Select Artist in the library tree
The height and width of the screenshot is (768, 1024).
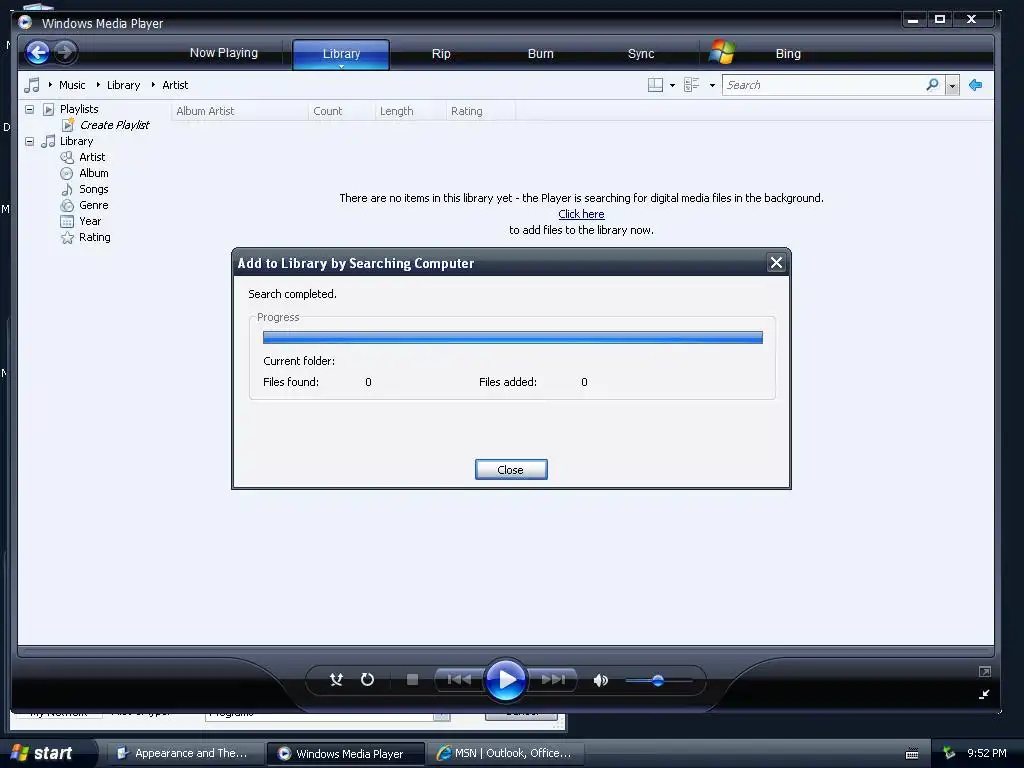(92, 157)
